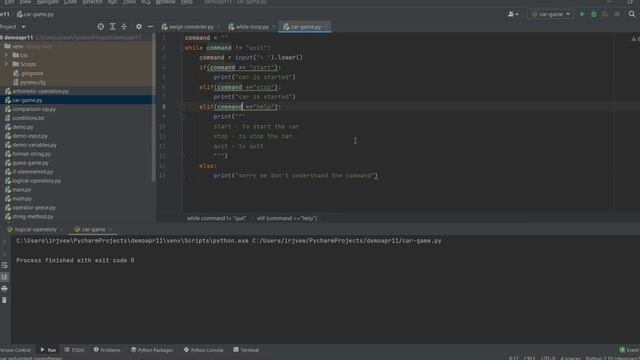Image resolution: width=640 pixels, height=360 pixels.
Task: Open math.py in project tree
Action: 22,199
